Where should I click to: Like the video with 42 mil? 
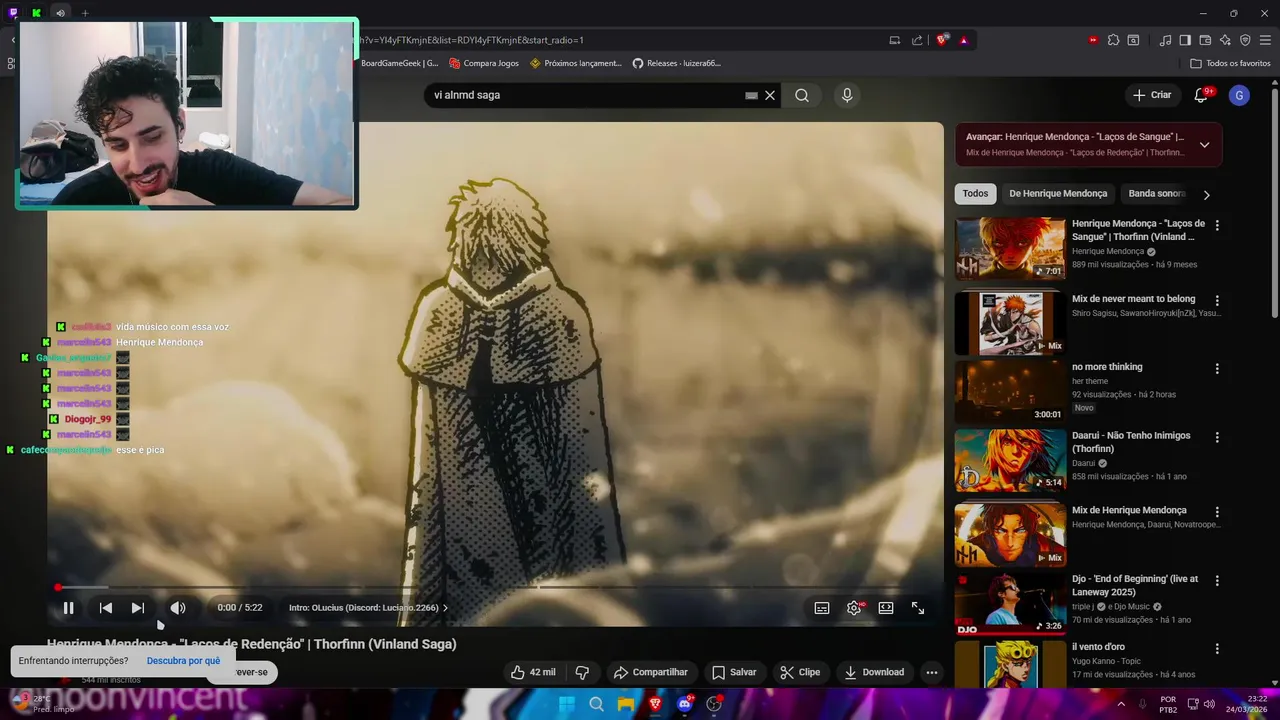point(533,672)
